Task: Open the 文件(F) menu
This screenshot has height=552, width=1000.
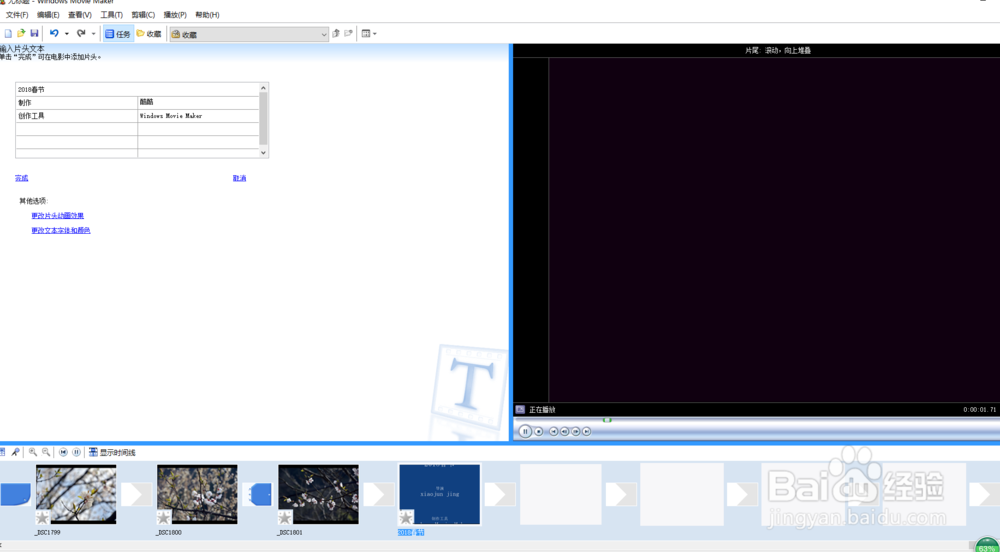Action: [17, 15]
